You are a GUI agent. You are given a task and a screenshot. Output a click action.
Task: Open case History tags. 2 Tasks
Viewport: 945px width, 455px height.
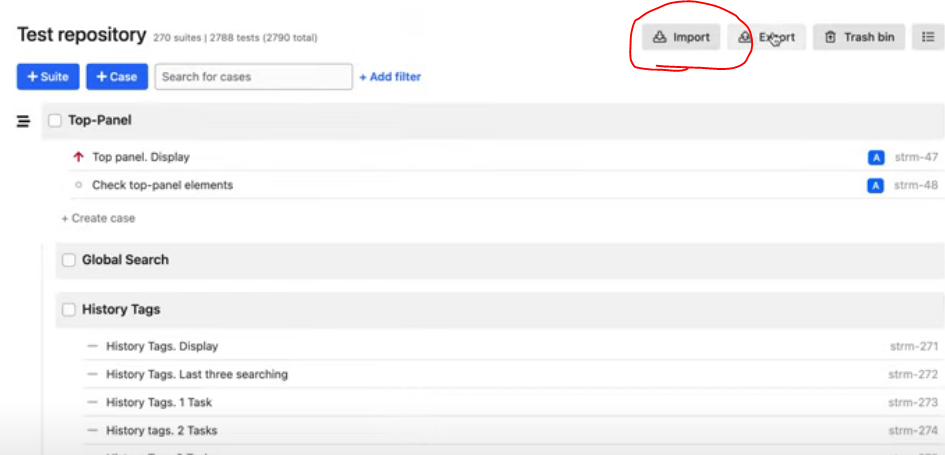pyautogui.click(x=162, y=430)
